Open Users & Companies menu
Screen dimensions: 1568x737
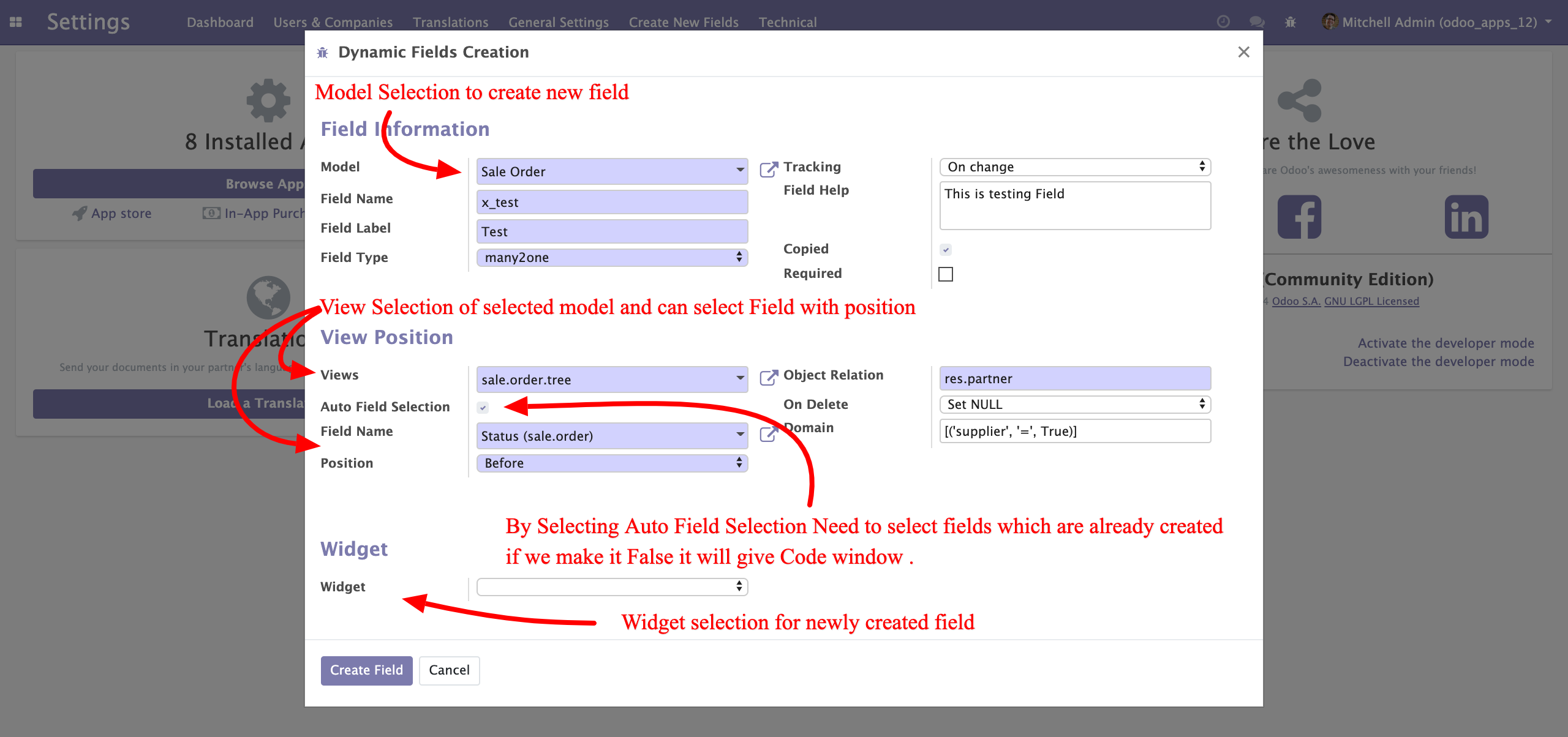point(333,22)
